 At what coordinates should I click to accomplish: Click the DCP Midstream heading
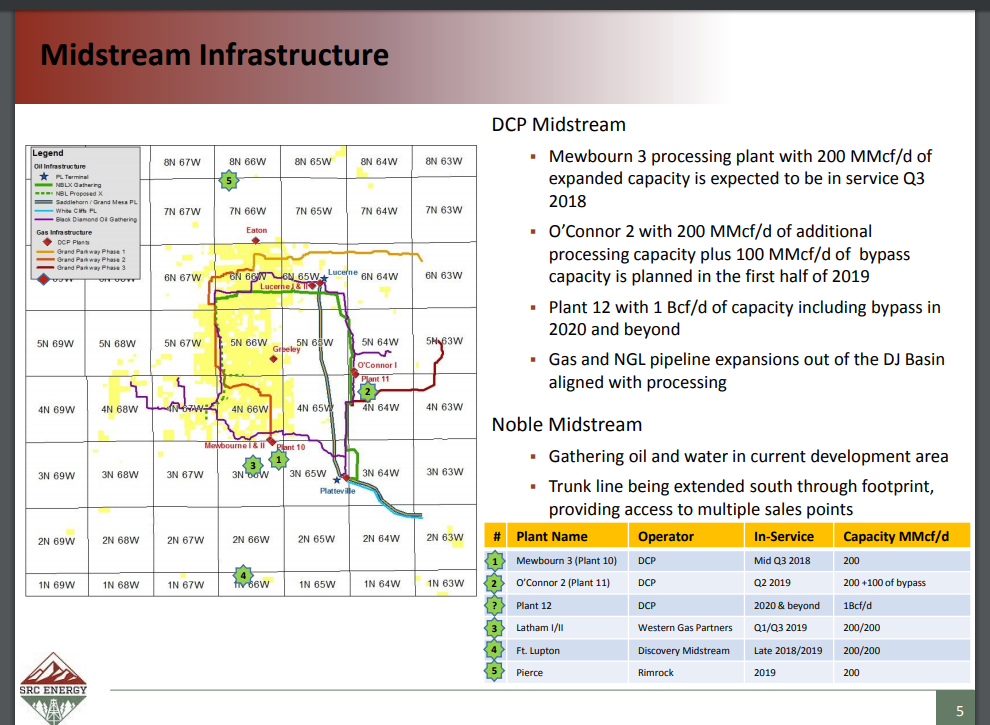559,124
